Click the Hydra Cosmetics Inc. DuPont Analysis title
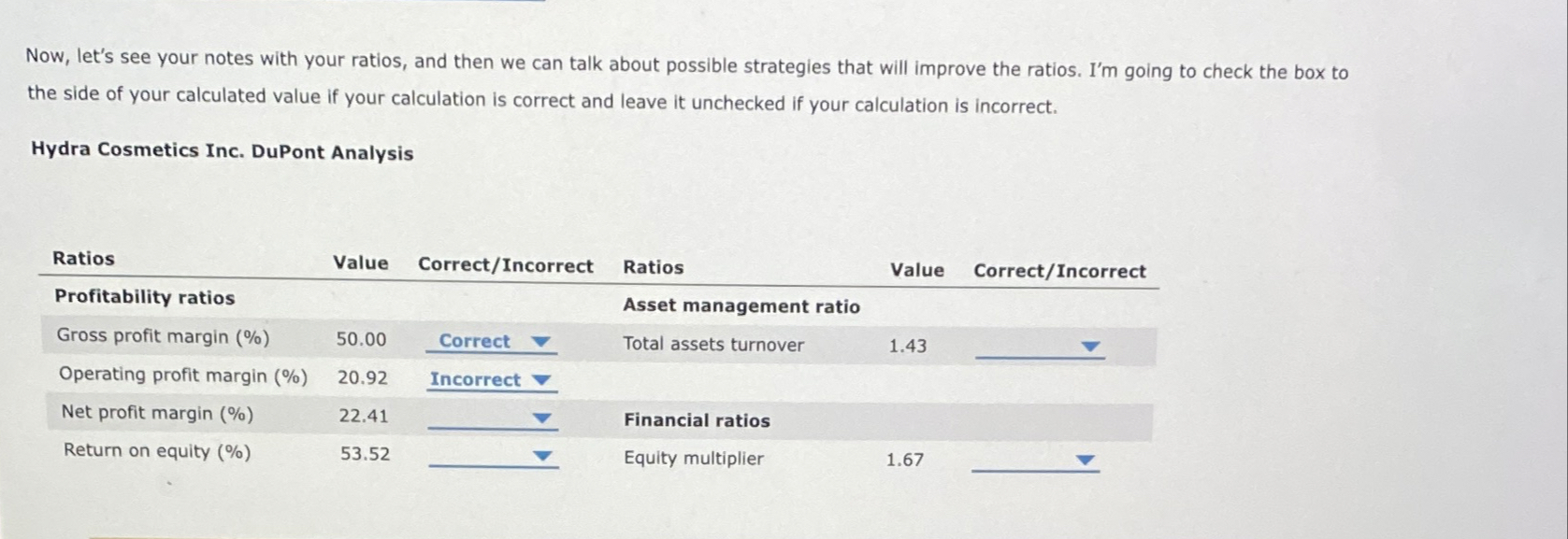This screenshot has width=1568, height=539. tap(222, 152)
